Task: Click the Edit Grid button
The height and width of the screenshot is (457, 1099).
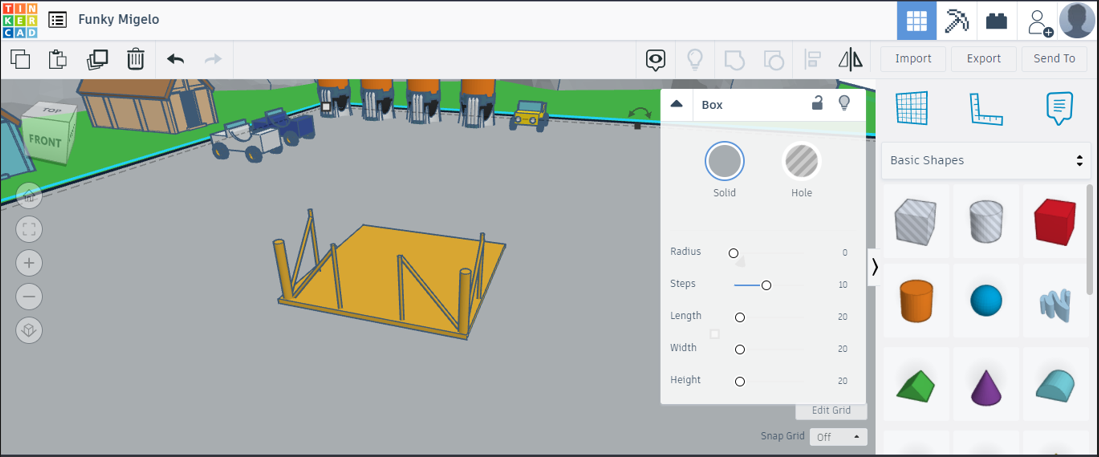Action: 831,410
